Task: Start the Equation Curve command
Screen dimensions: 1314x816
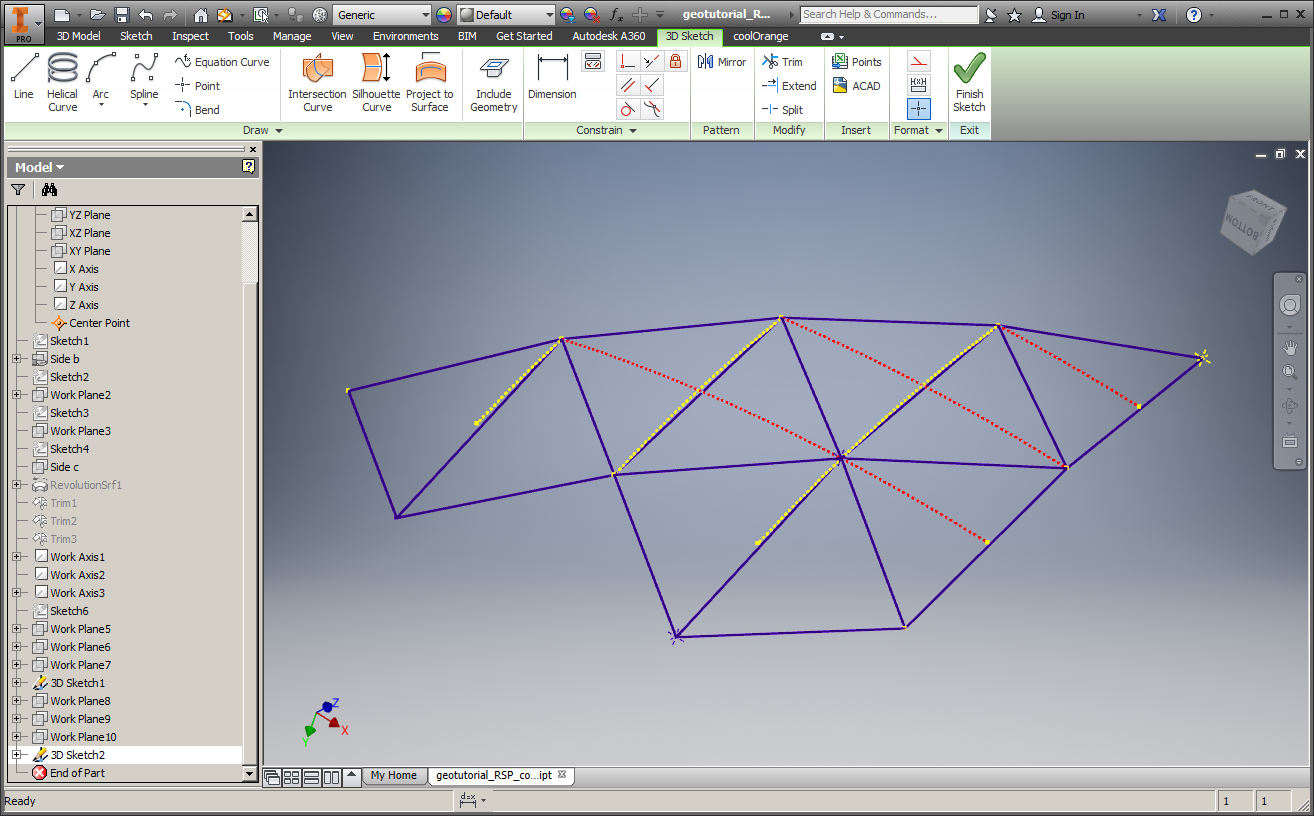Action: [222, 62]
